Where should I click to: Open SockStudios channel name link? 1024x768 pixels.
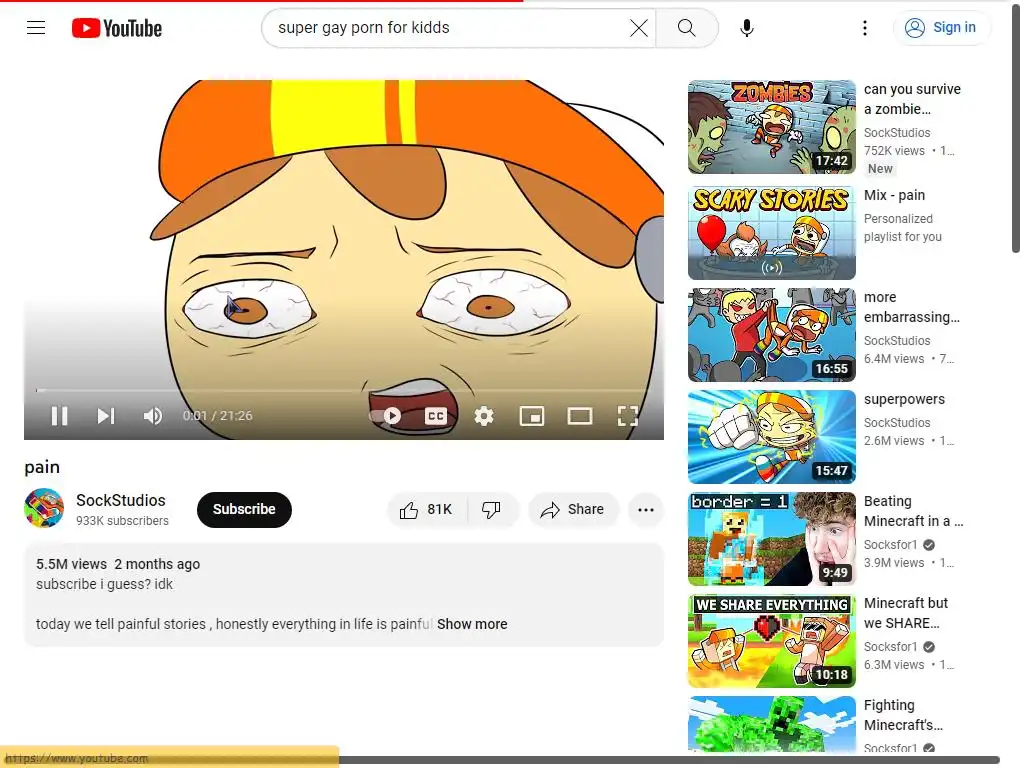(121, 500)
